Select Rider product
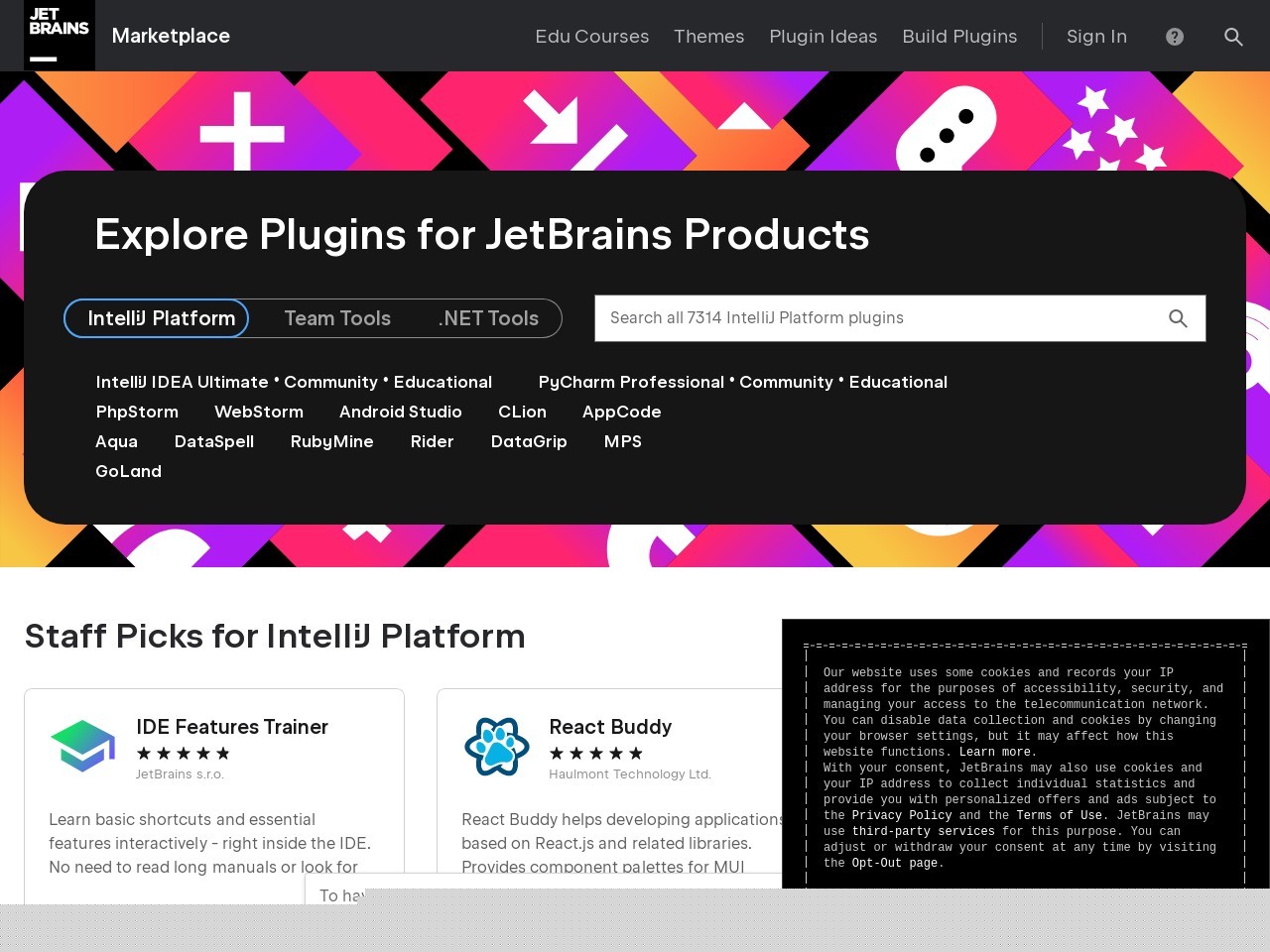1270x952 pixels. pyautogui.click(x=432, y=441)
